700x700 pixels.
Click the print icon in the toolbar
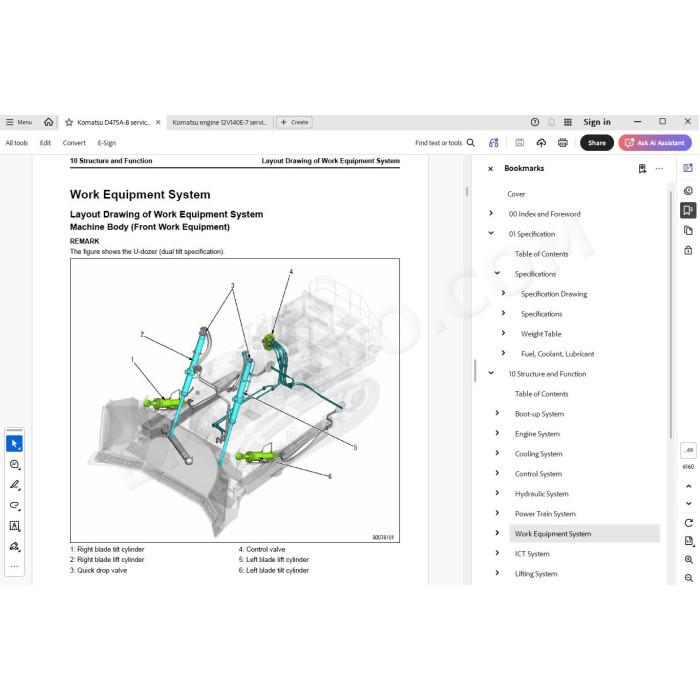point(562,143)
